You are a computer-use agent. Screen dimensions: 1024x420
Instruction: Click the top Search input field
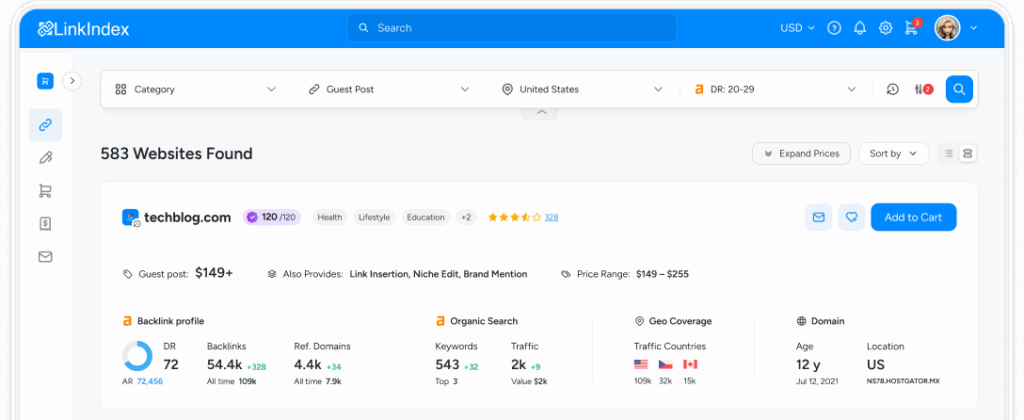[x=512, y=28]
